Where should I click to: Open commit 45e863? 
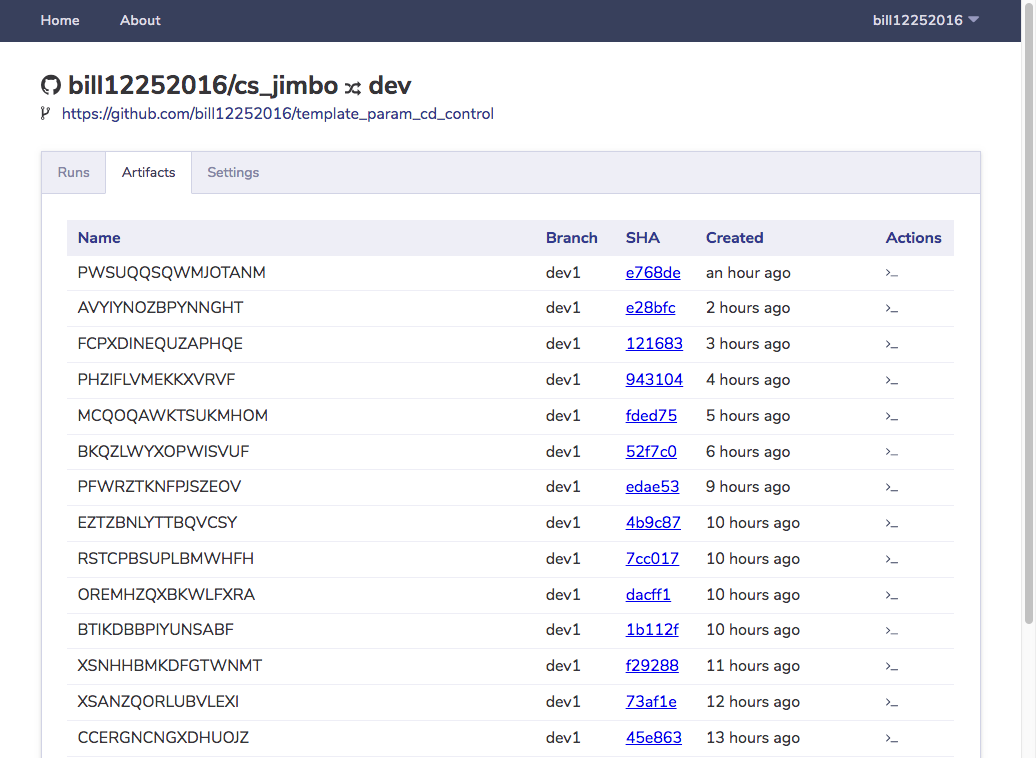651,737
